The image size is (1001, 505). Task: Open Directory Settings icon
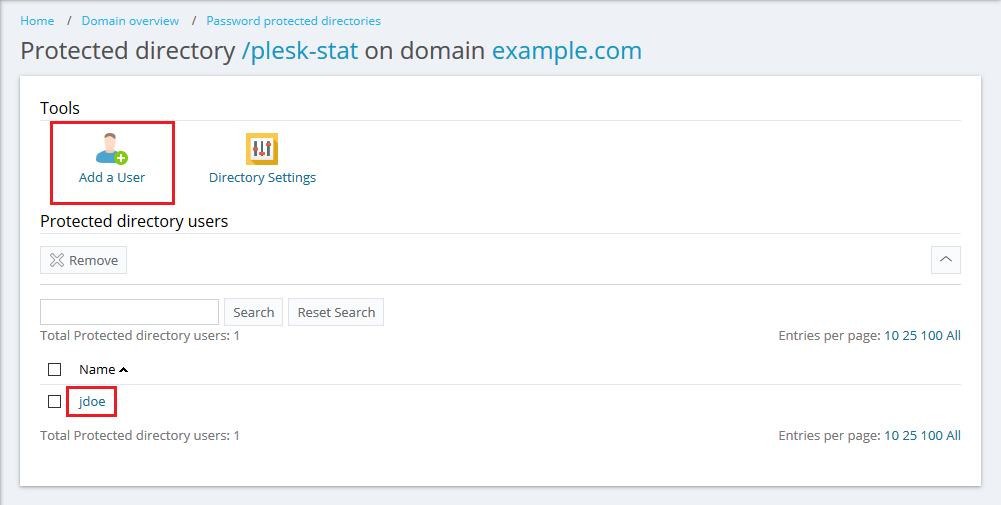(262, 150)
